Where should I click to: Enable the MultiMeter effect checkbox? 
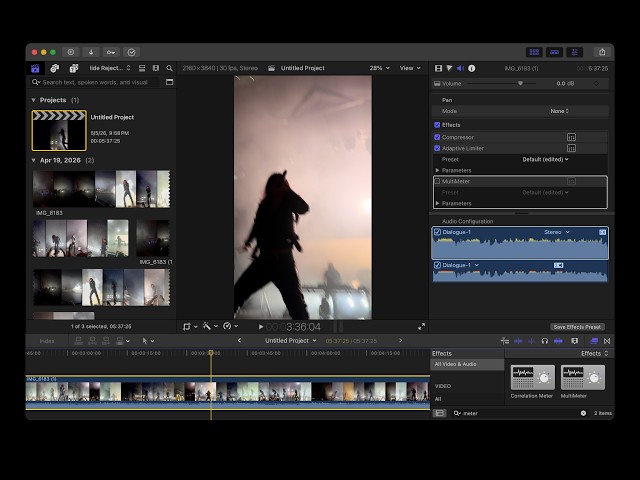coord(437,181)
